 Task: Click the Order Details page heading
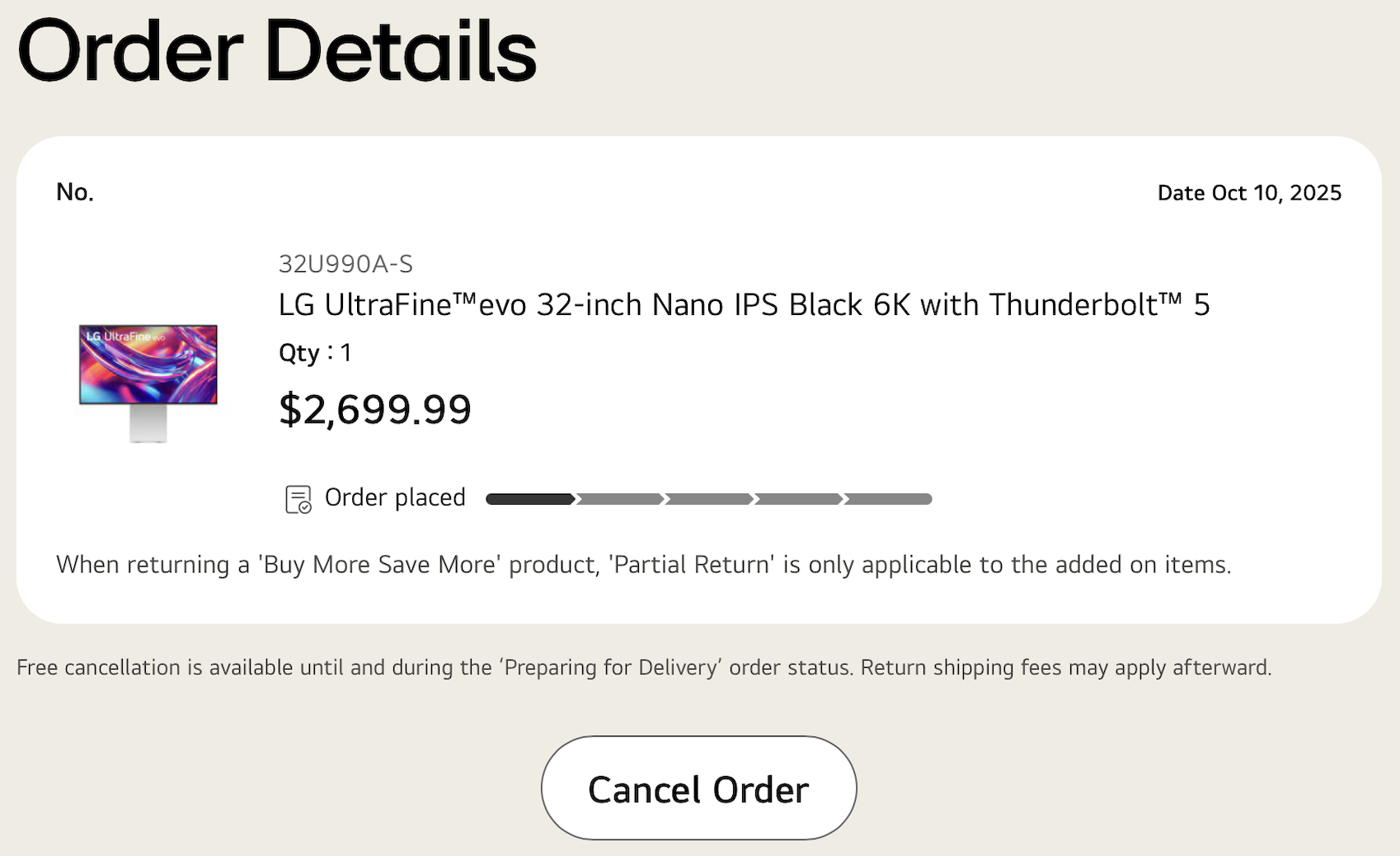pyautogui.click(x=278, y=51)
